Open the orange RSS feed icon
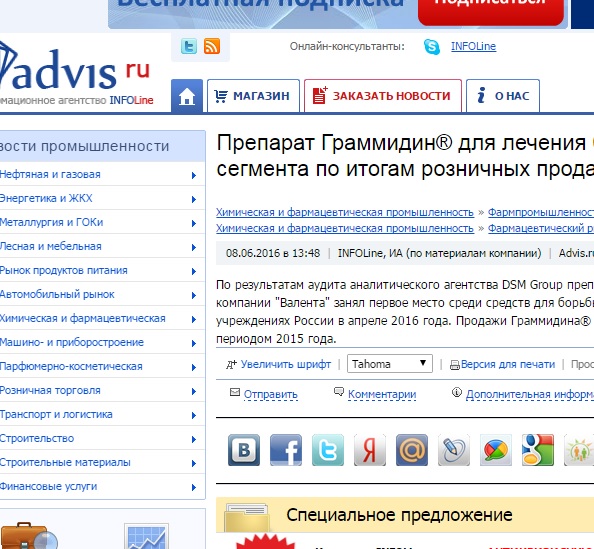 coord(212,46)
